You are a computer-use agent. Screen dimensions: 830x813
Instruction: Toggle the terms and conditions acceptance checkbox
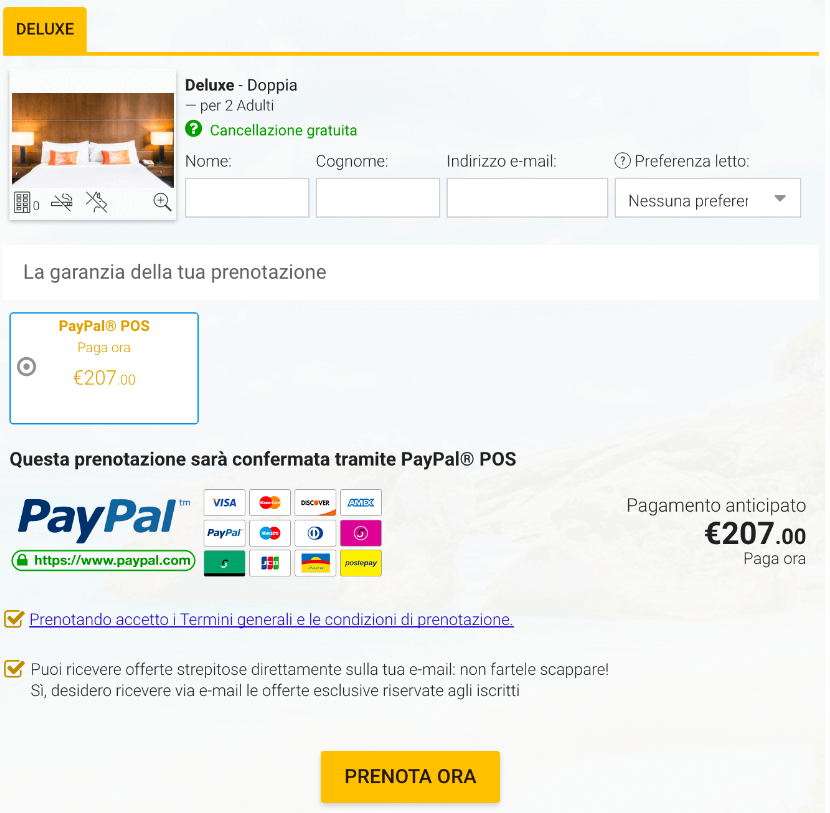click(14, 618)
